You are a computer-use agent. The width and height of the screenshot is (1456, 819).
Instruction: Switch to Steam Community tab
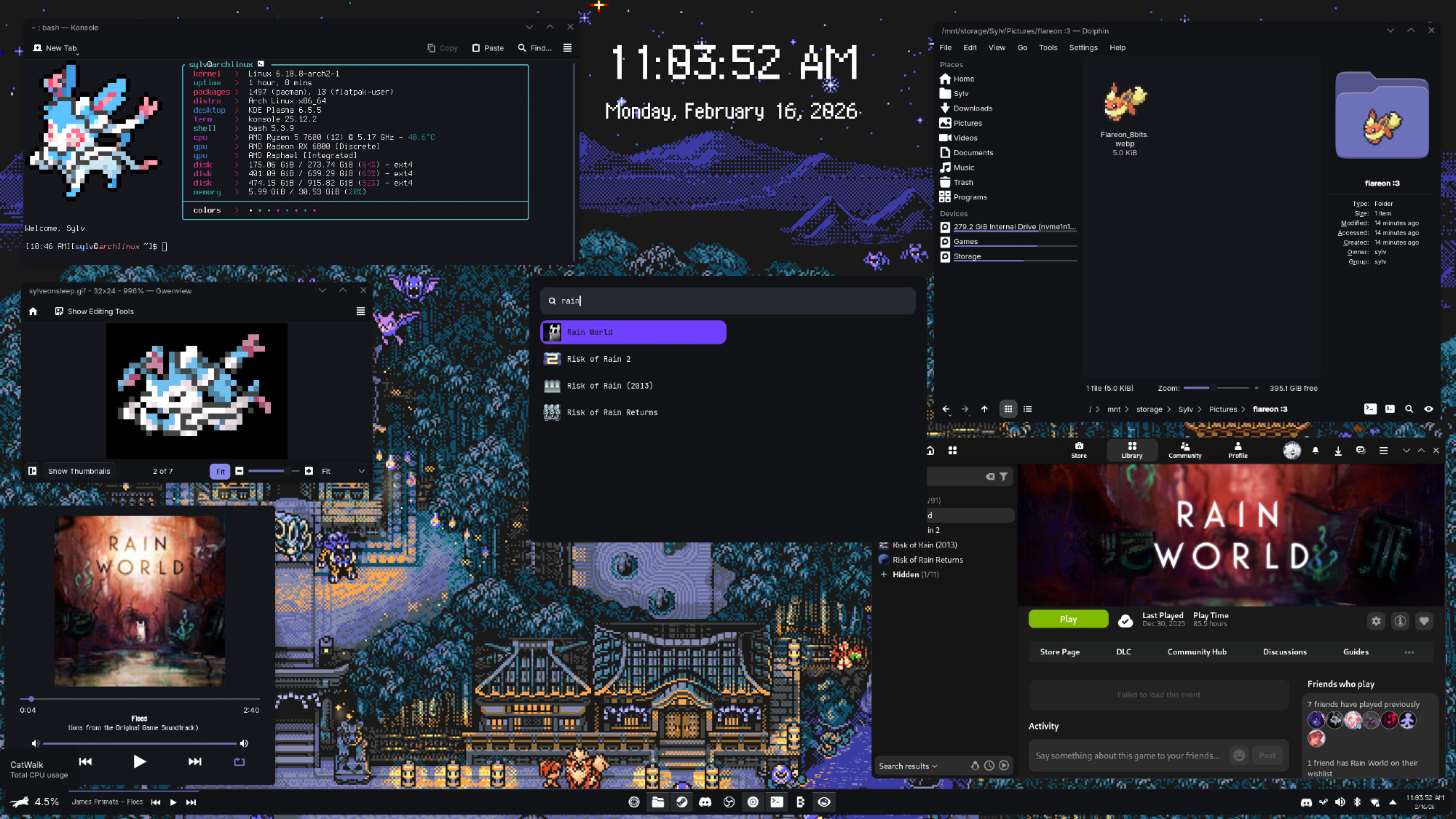1184,450
